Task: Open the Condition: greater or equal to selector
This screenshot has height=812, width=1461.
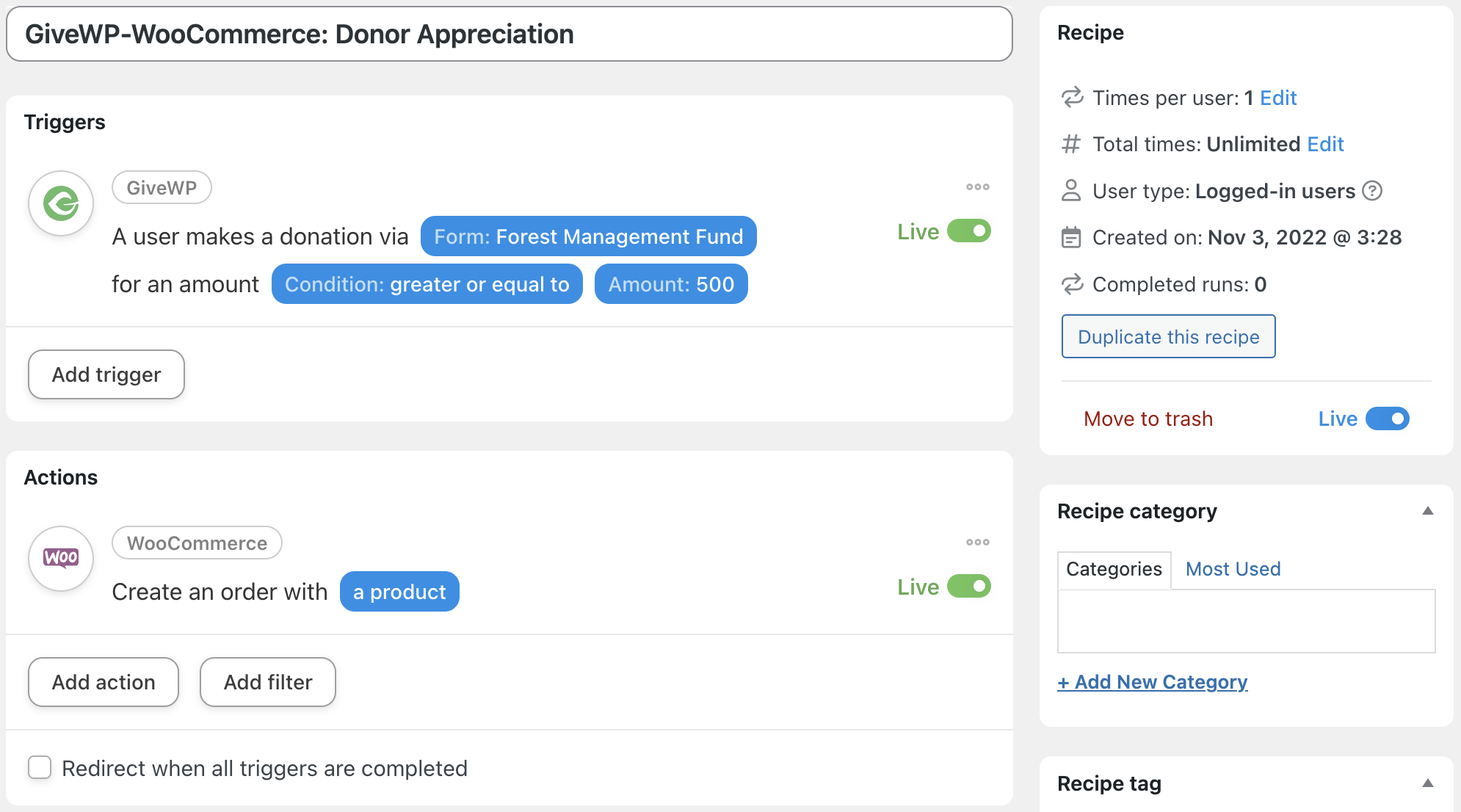Action: (x=427, y=284)
